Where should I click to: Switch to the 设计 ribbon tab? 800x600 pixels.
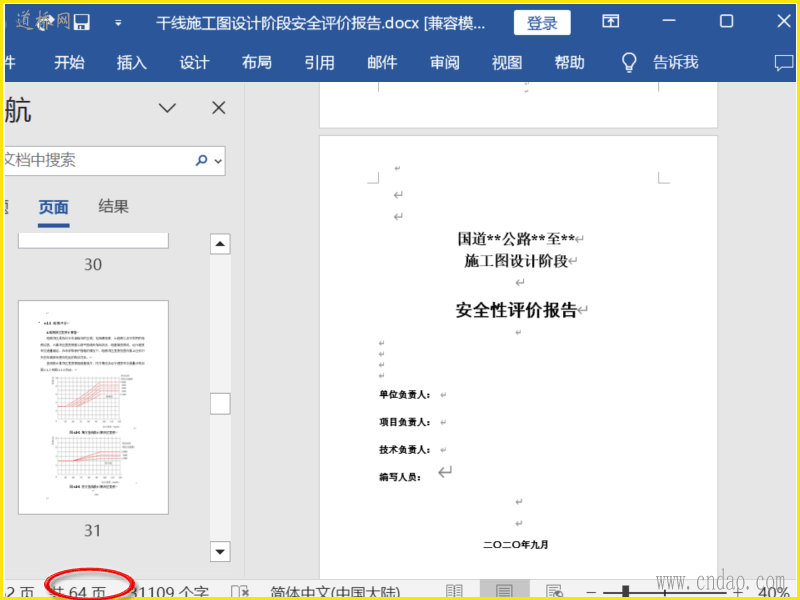coord(194,63)
